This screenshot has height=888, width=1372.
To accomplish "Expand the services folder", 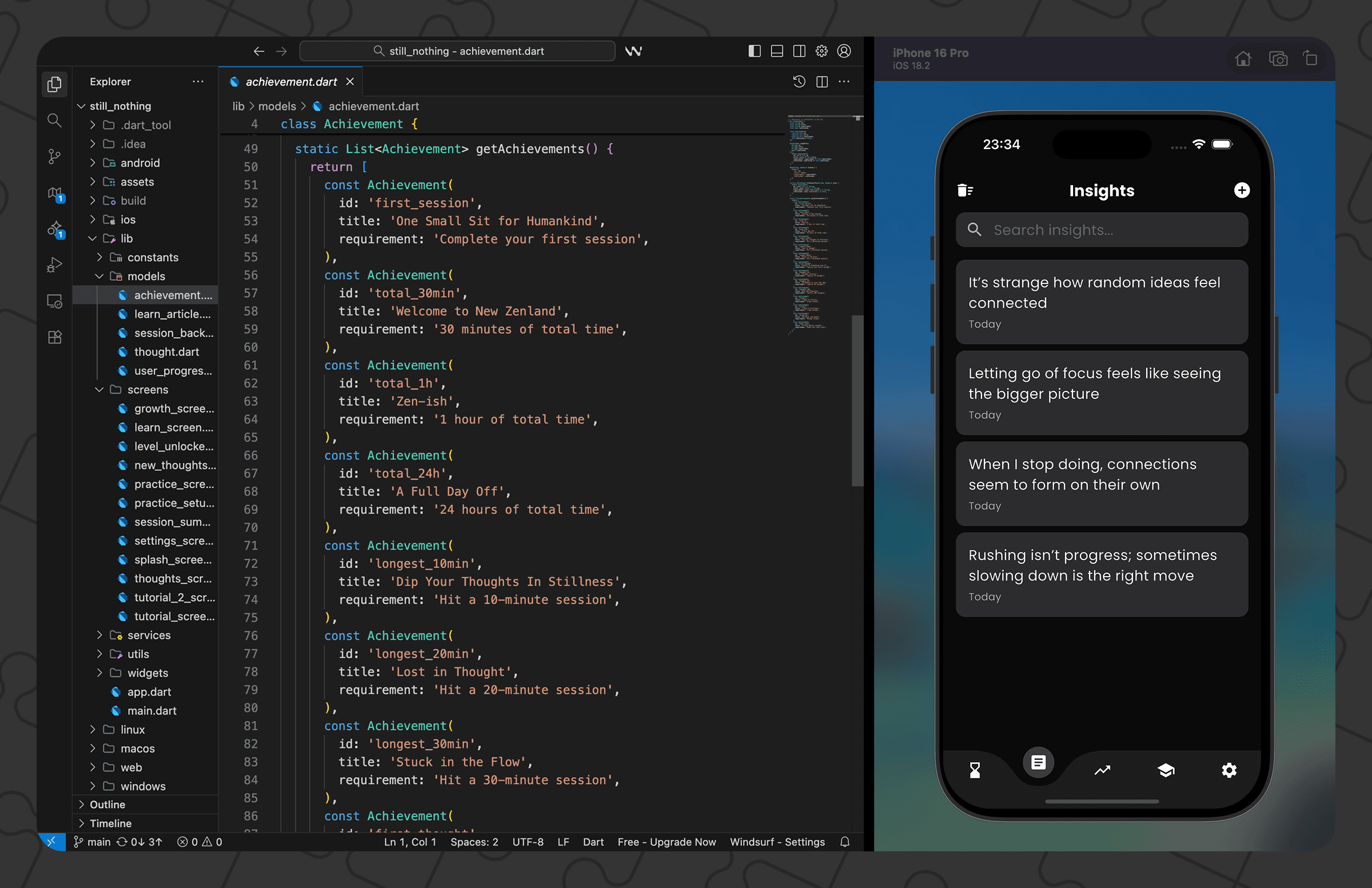I will click(99, 635).
